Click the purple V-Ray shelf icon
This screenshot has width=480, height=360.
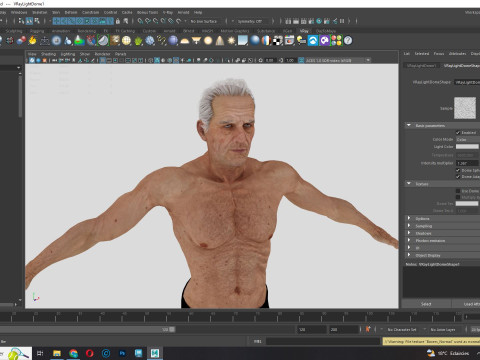pyautogui.click(x=324, y=41)
